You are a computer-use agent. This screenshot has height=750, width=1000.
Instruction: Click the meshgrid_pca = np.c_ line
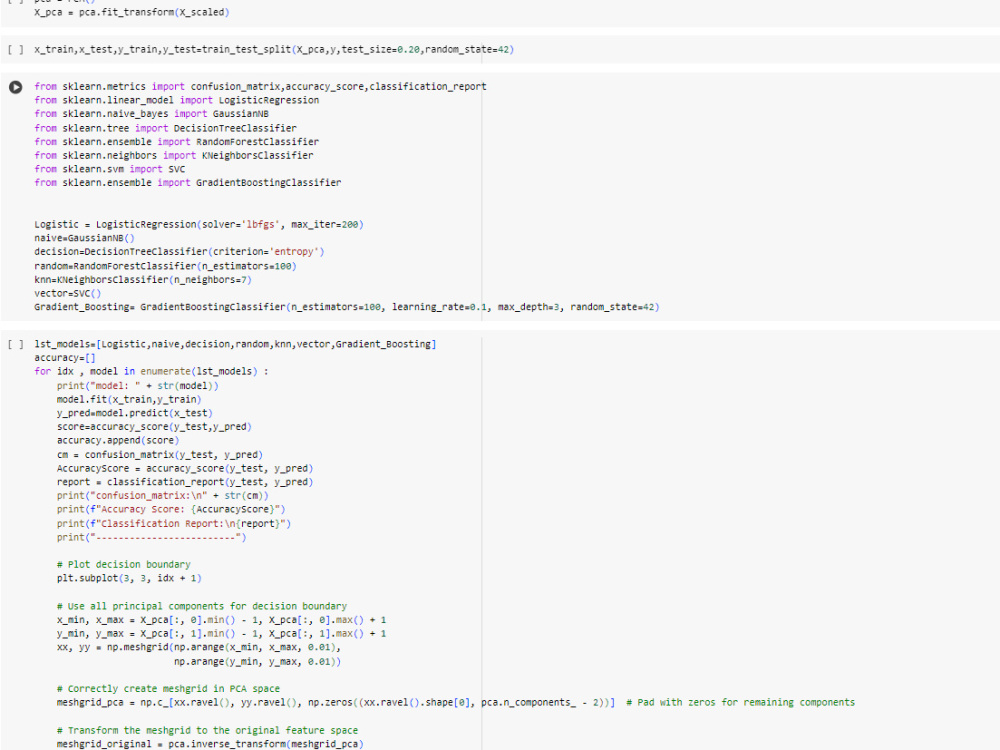[x=336, y=702]
